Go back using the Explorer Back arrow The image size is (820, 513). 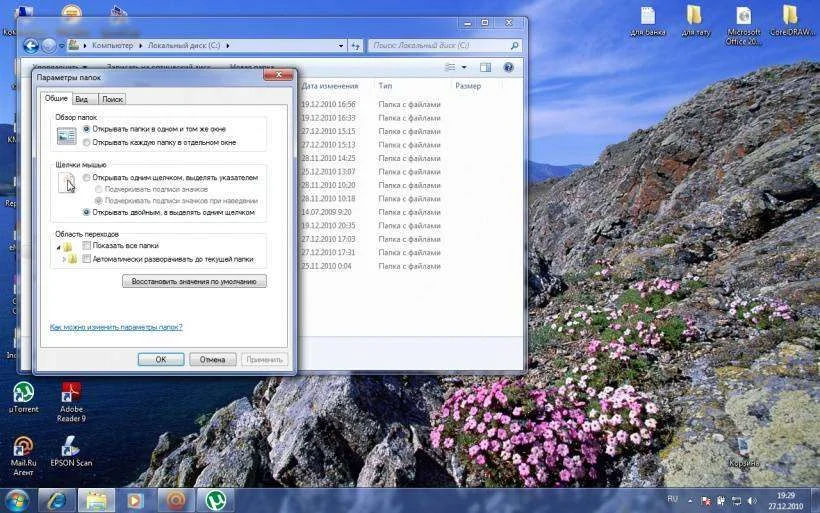click(x=31, y=46)
